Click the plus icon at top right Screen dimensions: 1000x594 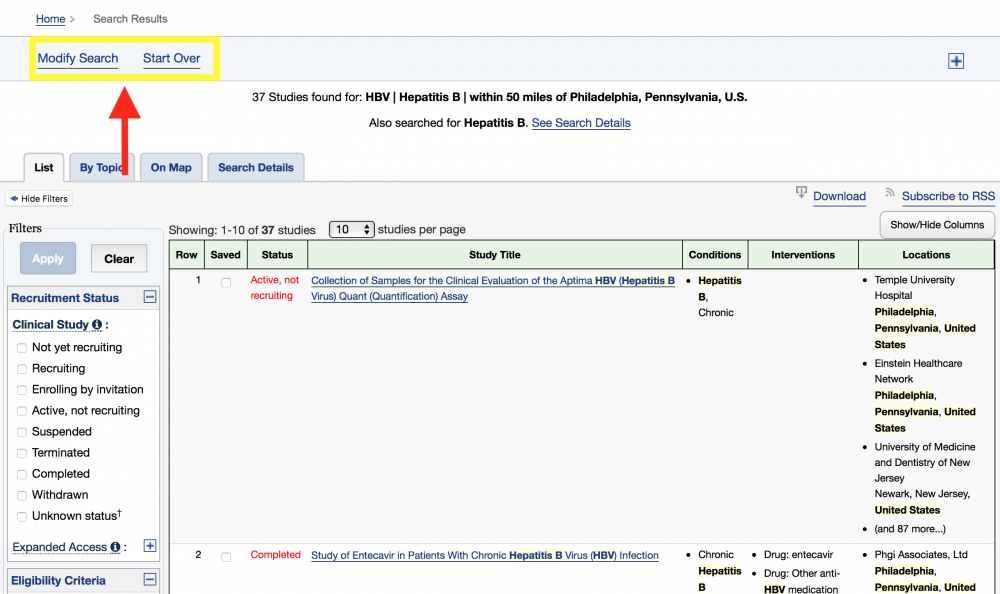click(956, 61)
